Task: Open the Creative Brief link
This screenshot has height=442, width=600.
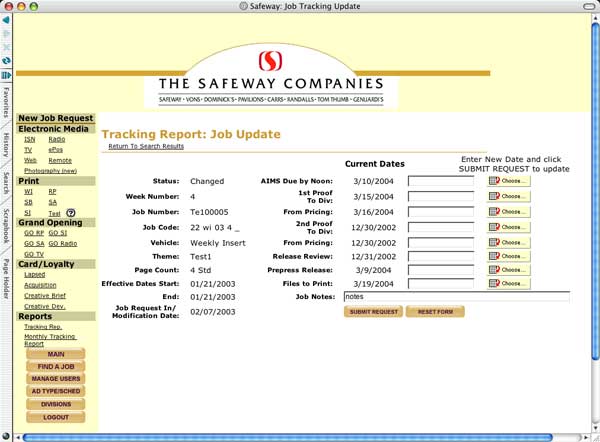Action: 45,295
